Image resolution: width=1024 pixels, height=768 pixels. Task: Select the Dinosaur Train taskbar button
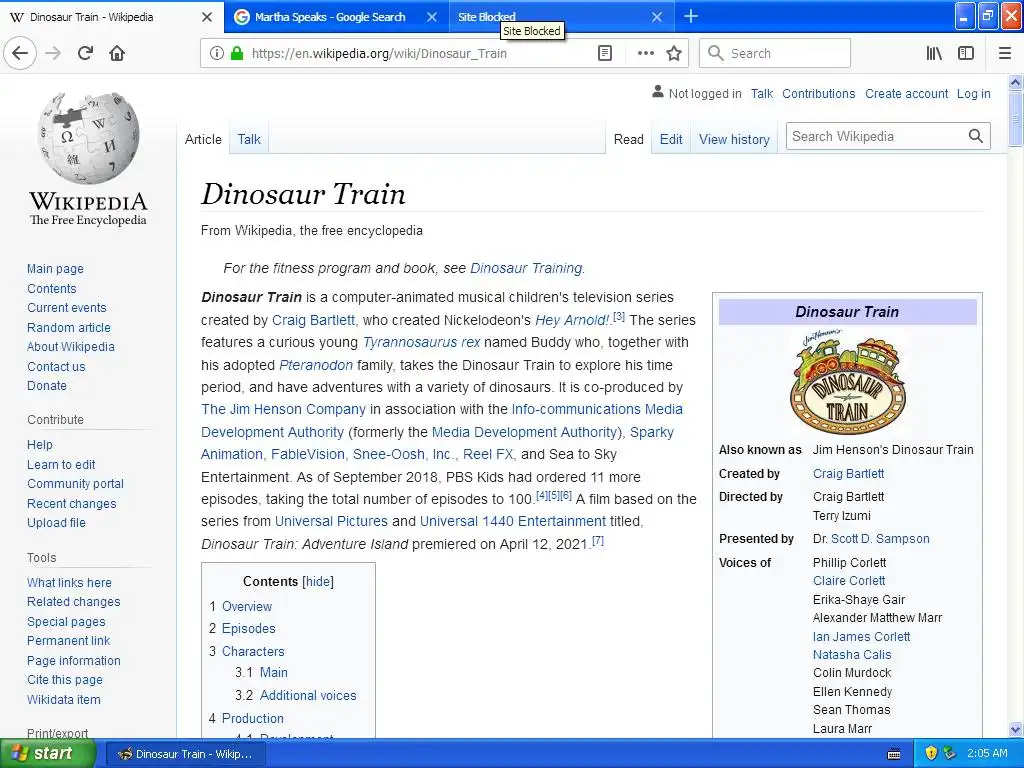[185, 754]
